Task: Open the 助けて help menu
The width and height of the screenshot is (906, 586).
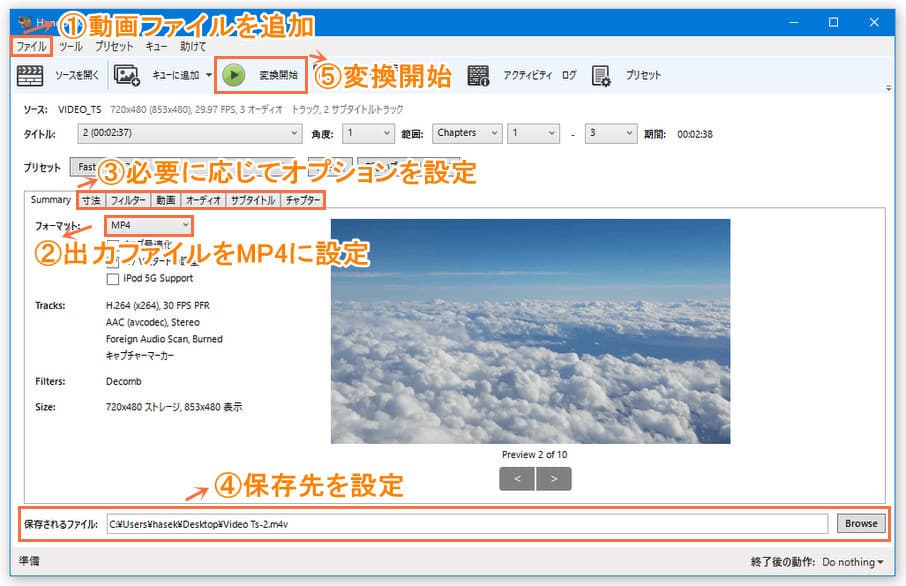Action: (192, 46)
